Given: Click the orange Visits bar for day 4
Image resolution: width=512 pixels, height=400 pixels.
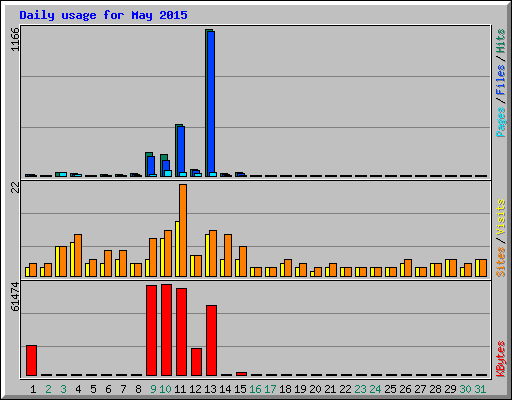Looking at the screenshot, I should click(x=78, y=255).
